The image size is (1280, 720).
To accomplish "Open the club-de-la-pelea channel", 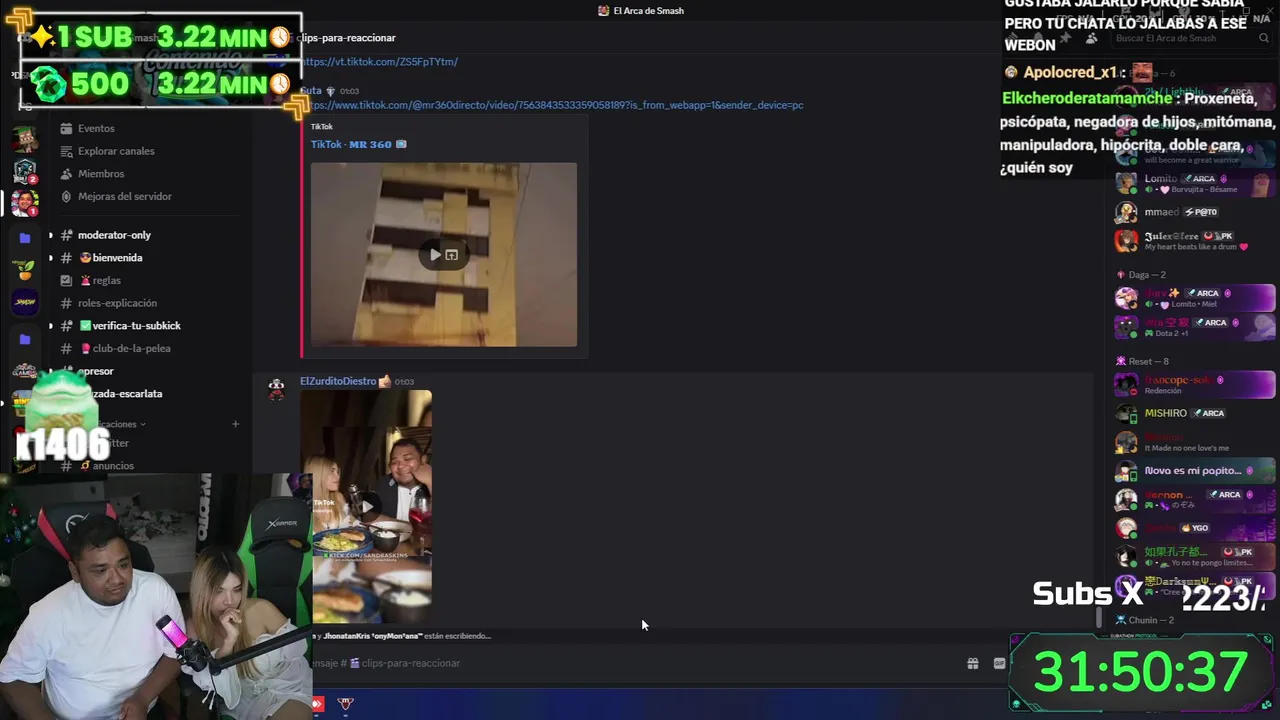I will pos(124,349).
